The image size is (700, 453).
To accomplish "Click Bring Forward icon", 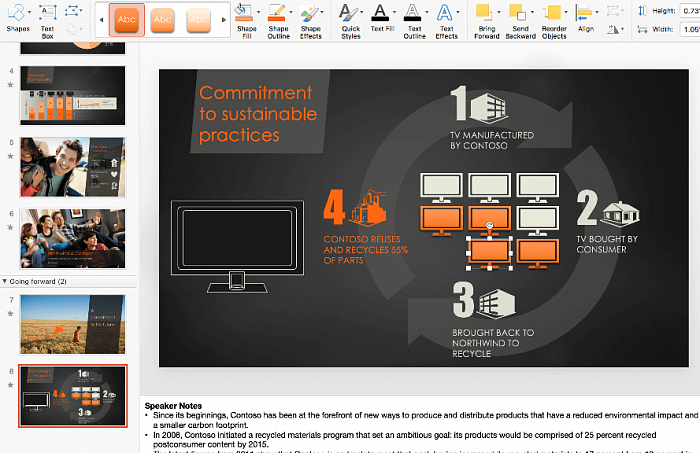I will pos(483,13).
